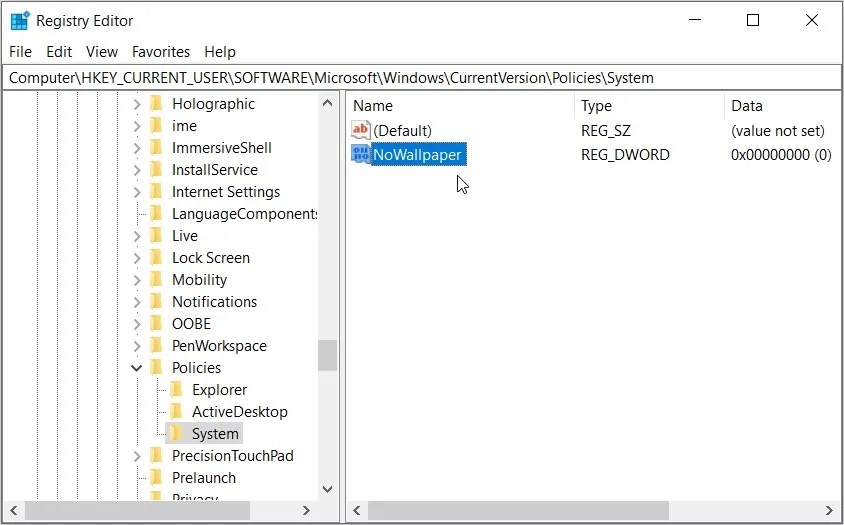Click the Policies folder icon
Viewport: 844px width, 525px height.
tap(156, 367)
